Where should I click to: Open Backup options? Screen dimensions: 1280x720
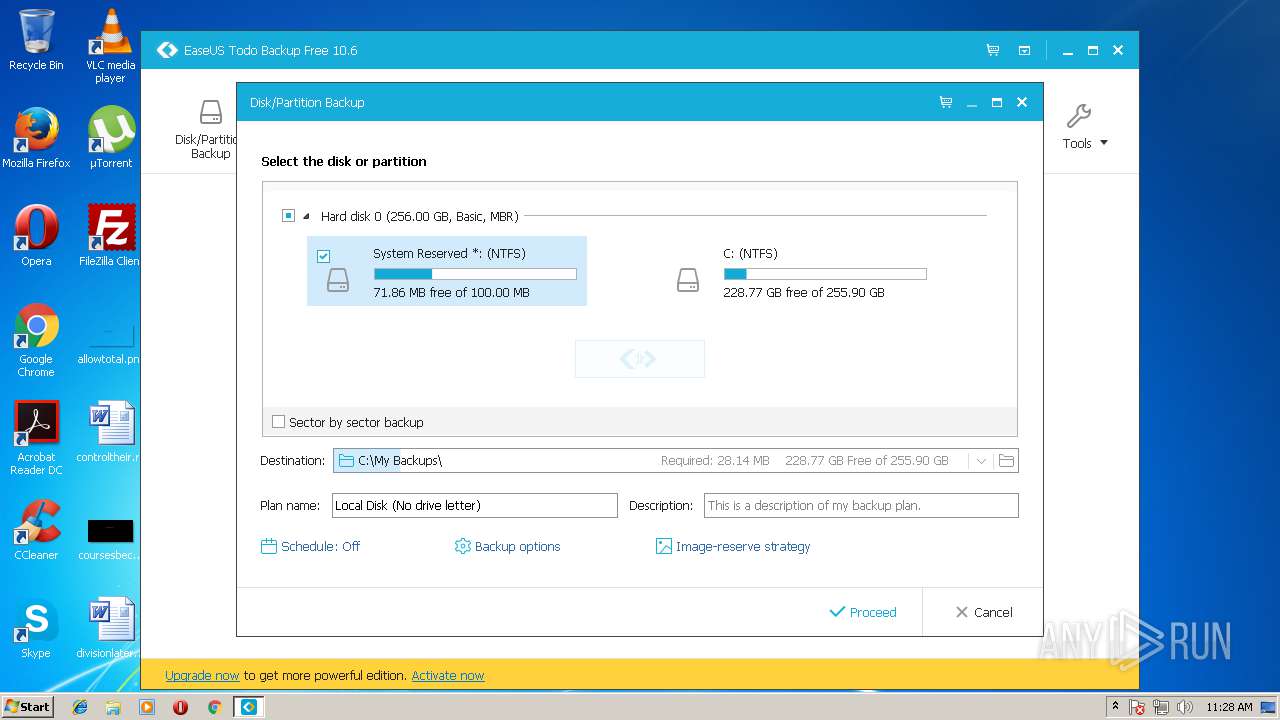[507, 546]
